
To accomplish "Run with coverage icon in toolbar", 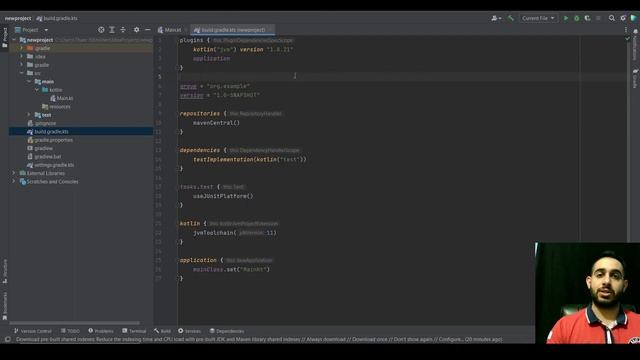I will [x=587, y=18].
